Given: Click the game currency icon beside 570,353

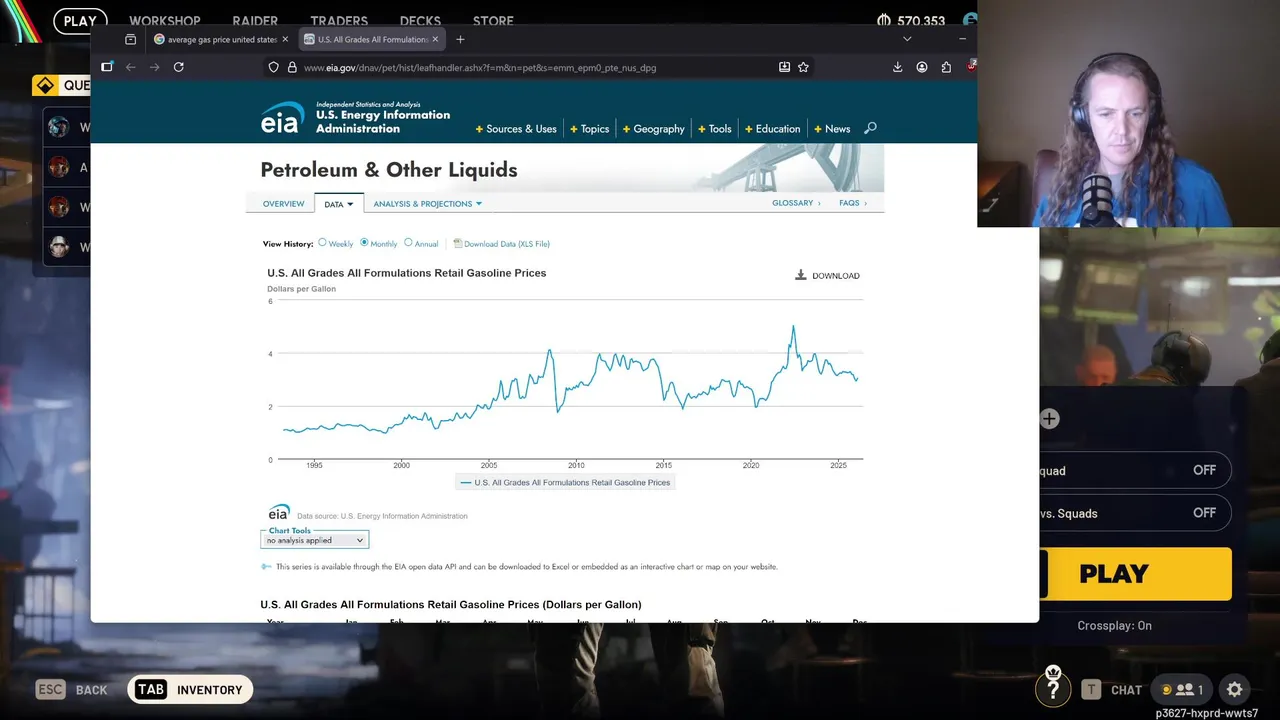Looking at the screenshot, I should click(x=884, y=20).
